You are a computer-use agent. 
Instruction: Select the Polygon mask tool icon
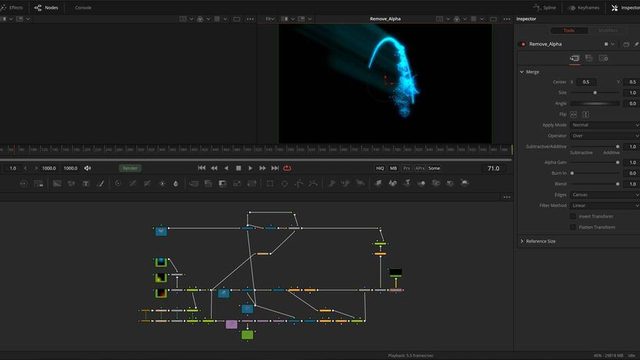click(299, 184)
